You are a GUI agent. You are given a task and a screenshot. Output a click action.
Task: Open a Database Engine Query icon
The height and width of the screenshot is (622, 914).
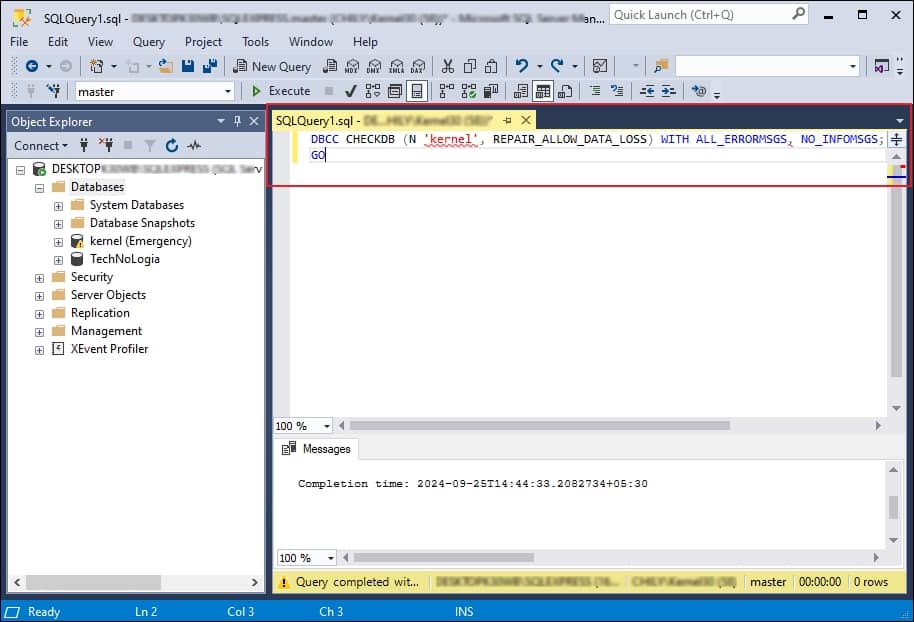click(330, 66)
